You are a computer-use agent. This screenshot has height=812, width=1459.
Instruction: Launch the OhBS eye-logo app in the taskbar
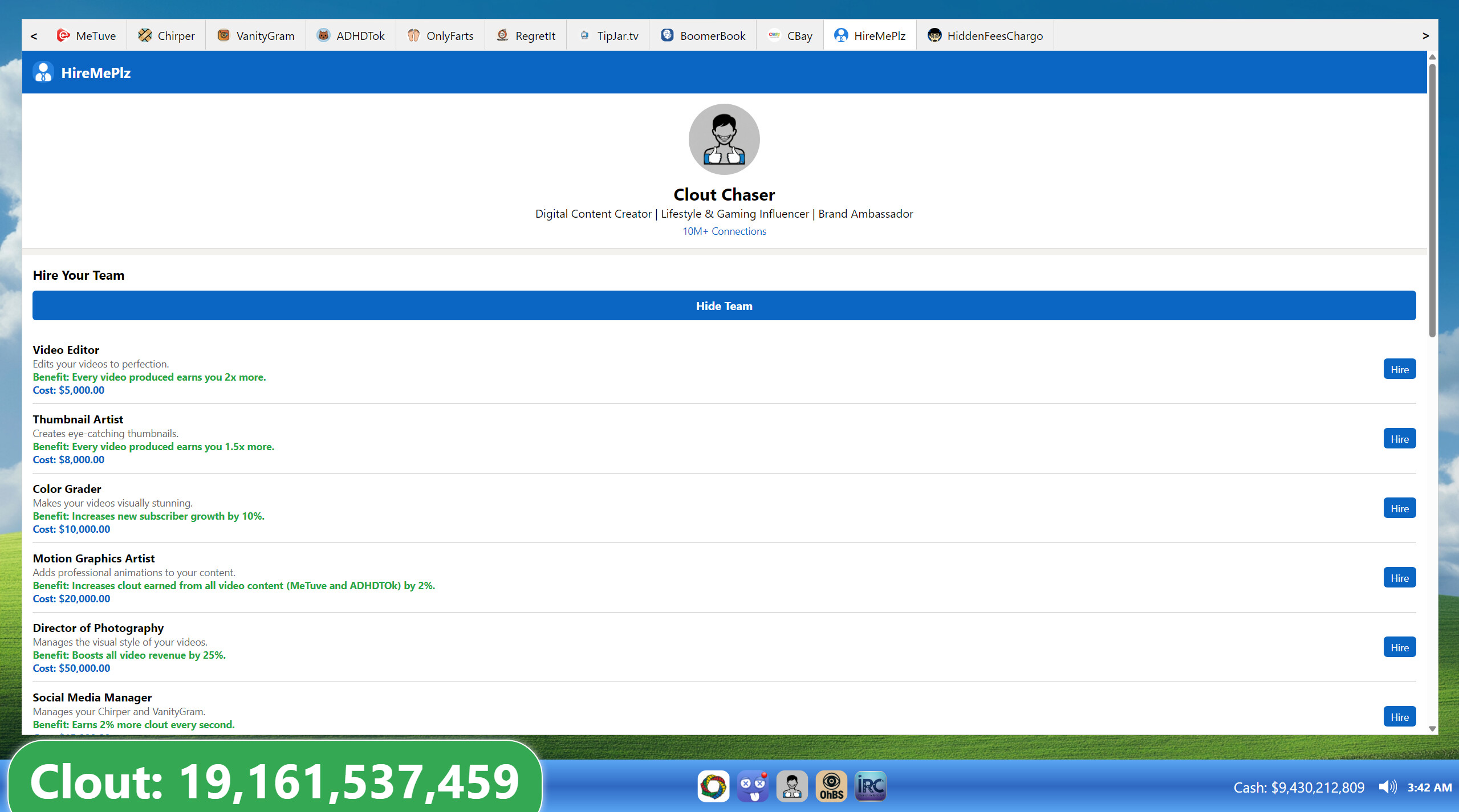[x=831, y=786]
